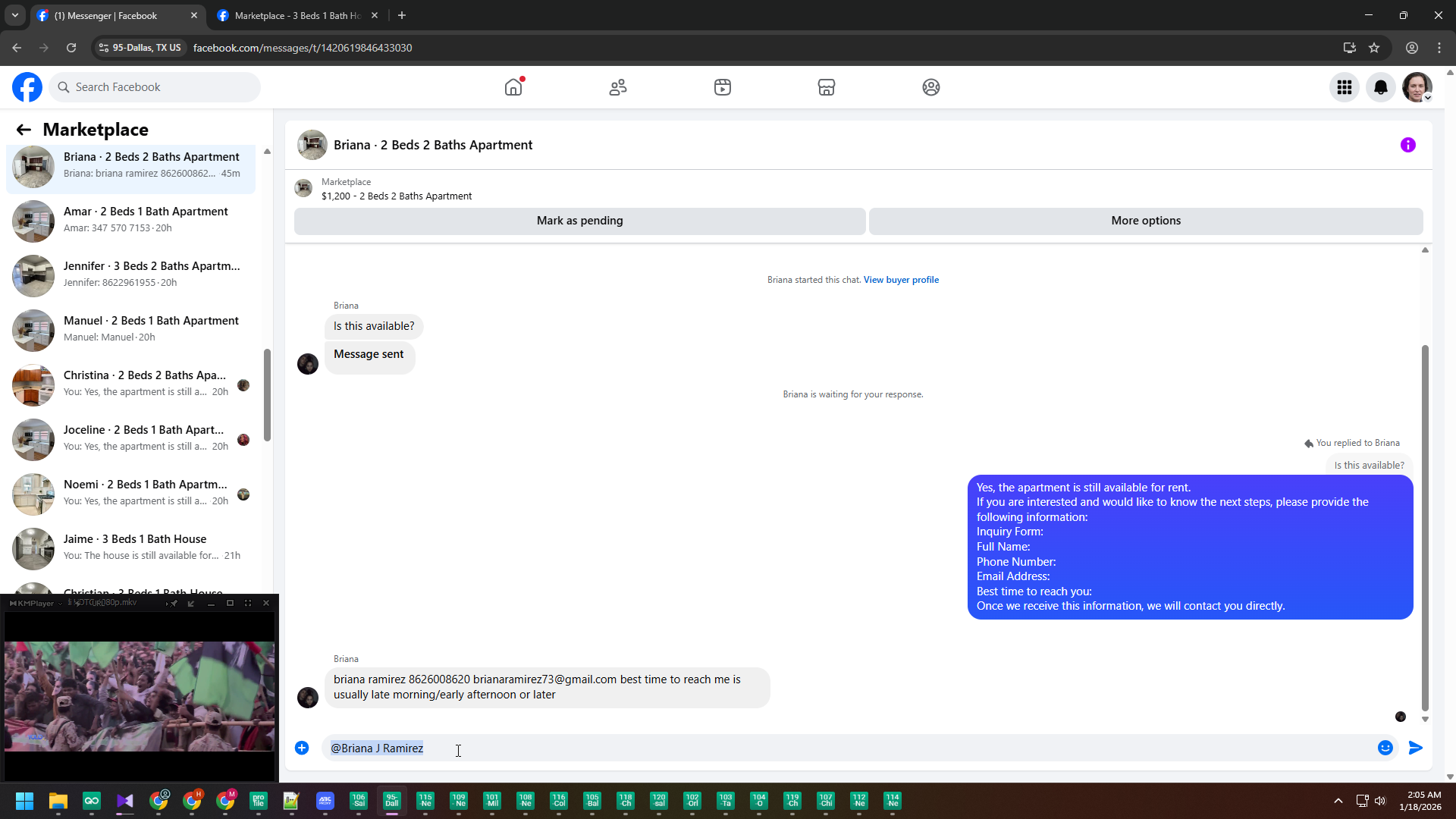Screen dimensions: 1456x819
Task: Open conversation information purple icon
Action: coord(1408,145)
